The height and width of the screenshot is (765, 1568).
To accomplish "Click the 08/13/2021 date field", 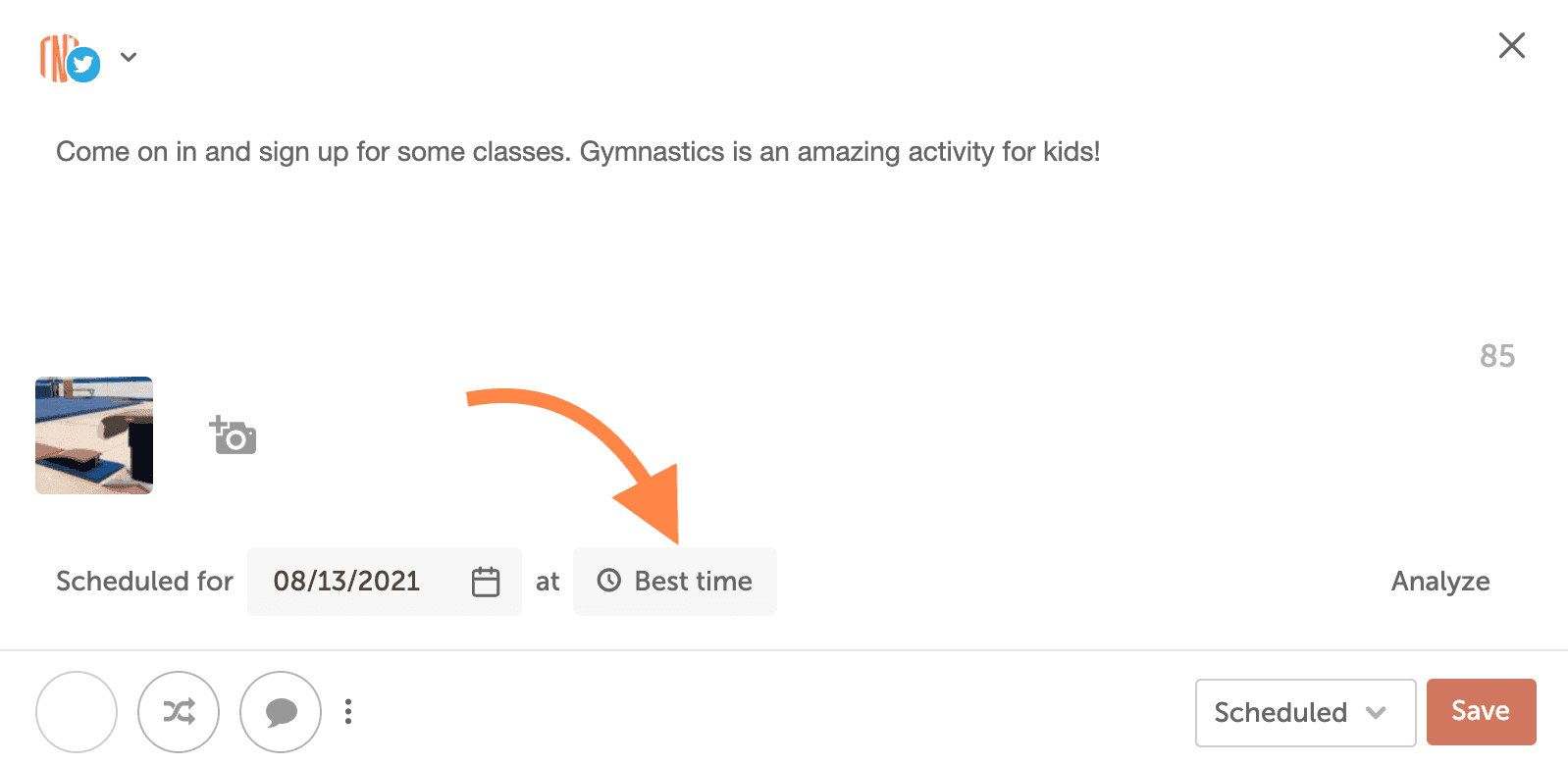I will point(346,582).
